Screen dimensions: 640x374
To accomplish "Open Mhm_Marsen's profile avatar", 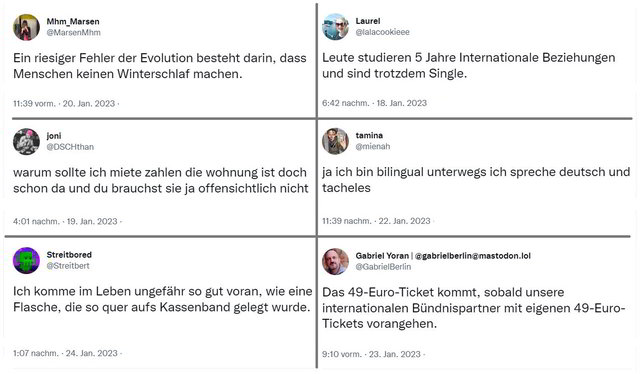I will (x=27, y=27).
